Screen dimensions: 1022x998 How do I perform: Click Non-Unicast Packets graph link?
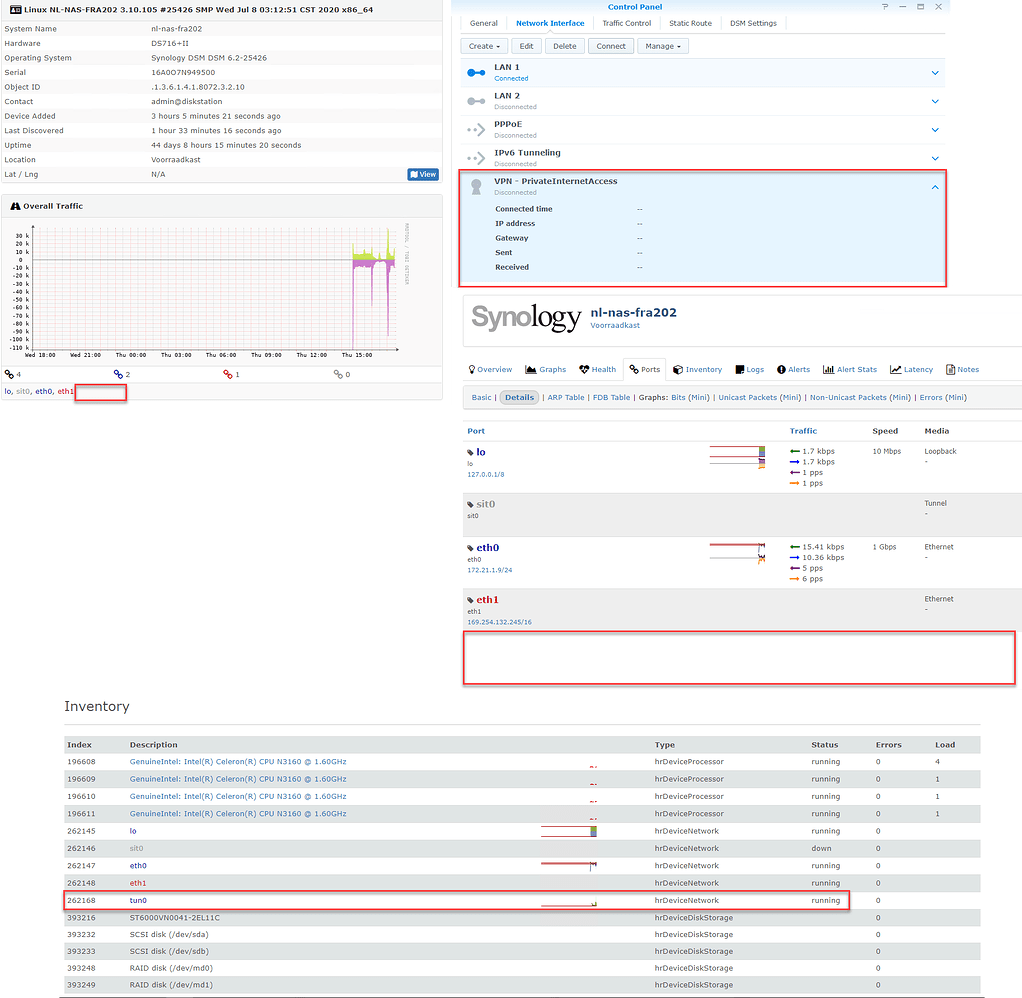[849, 398]
